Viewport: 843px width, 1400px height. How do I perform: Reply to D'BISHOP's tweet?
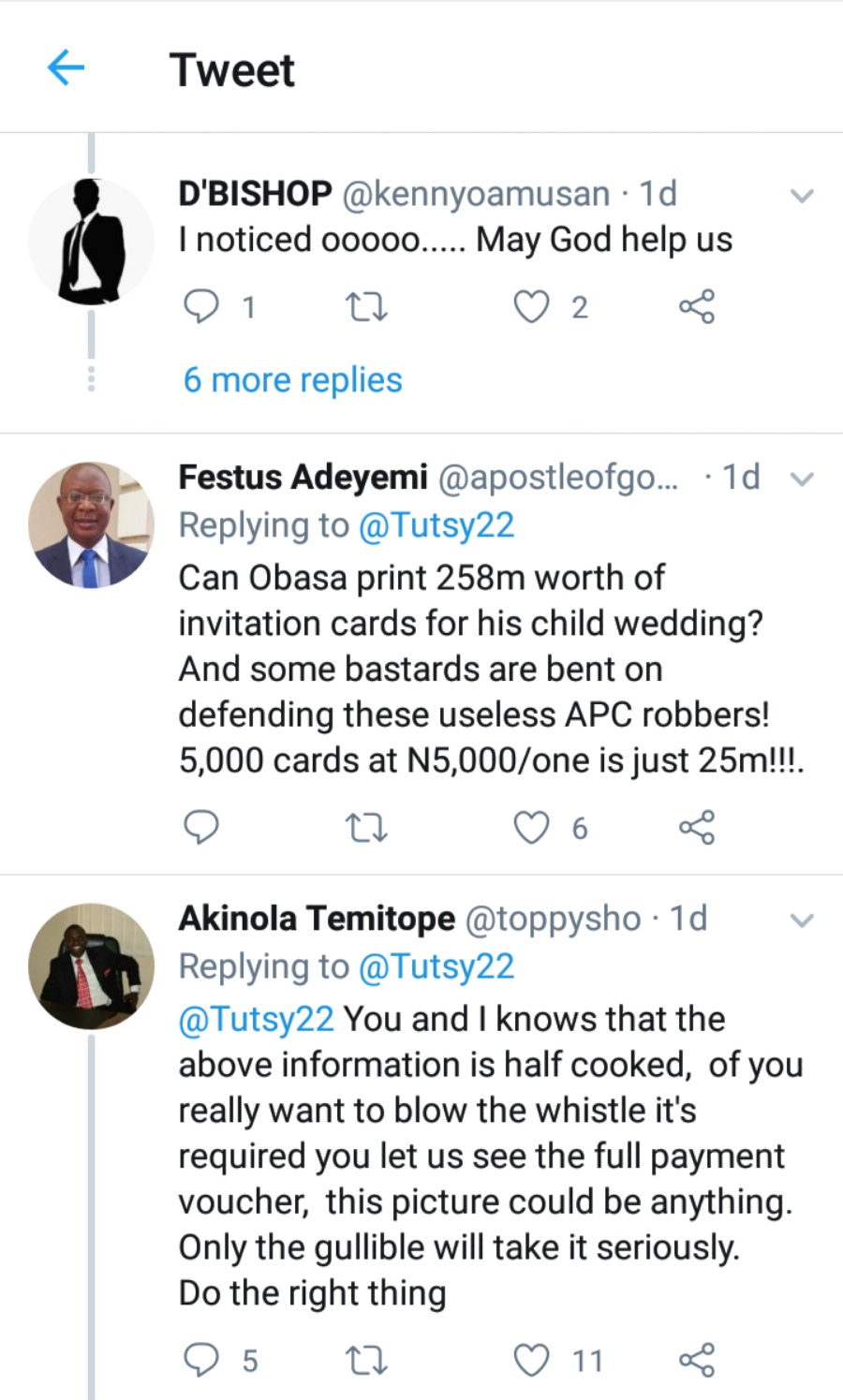point(200,306)
